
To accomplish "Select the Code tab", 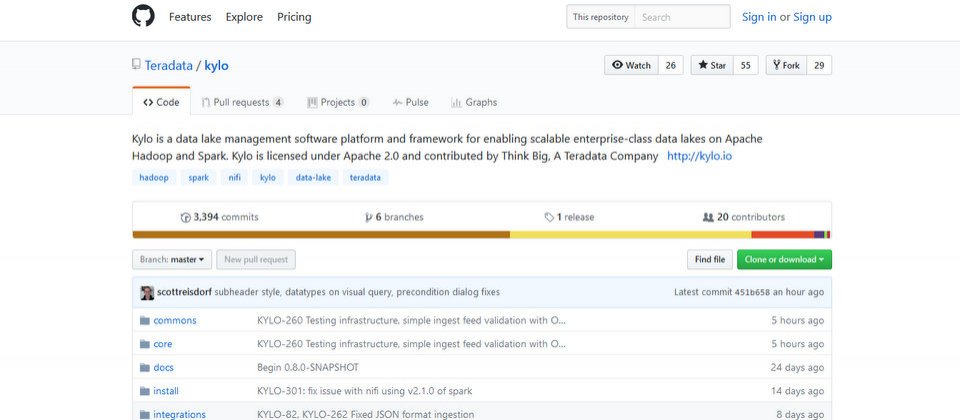I will click(x=161, y=102).
